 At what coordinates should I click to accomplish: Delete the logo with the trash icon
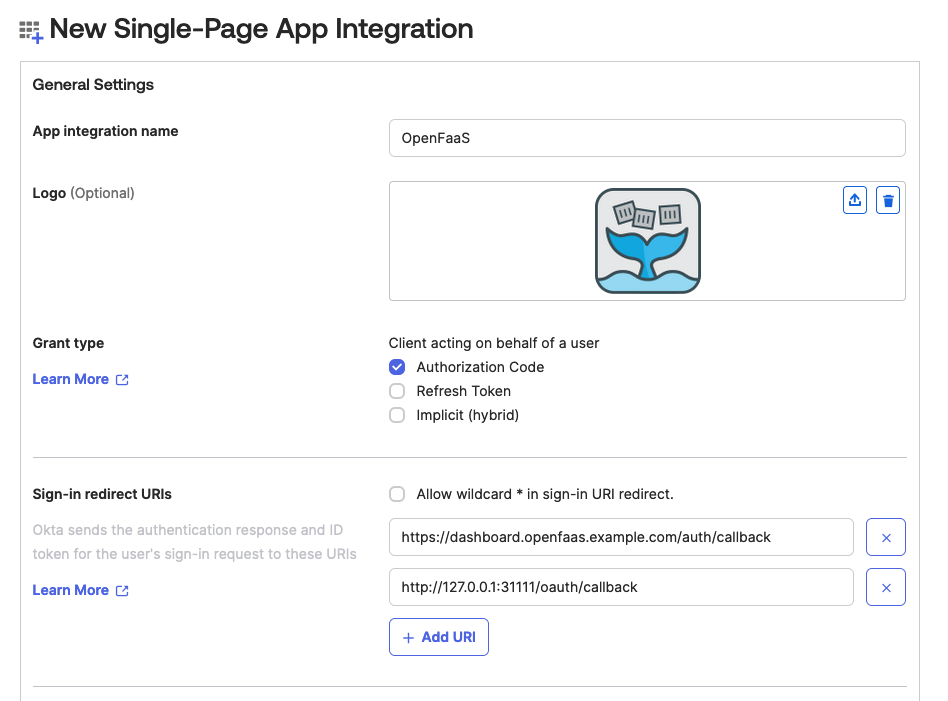click(x=887, y=200)
